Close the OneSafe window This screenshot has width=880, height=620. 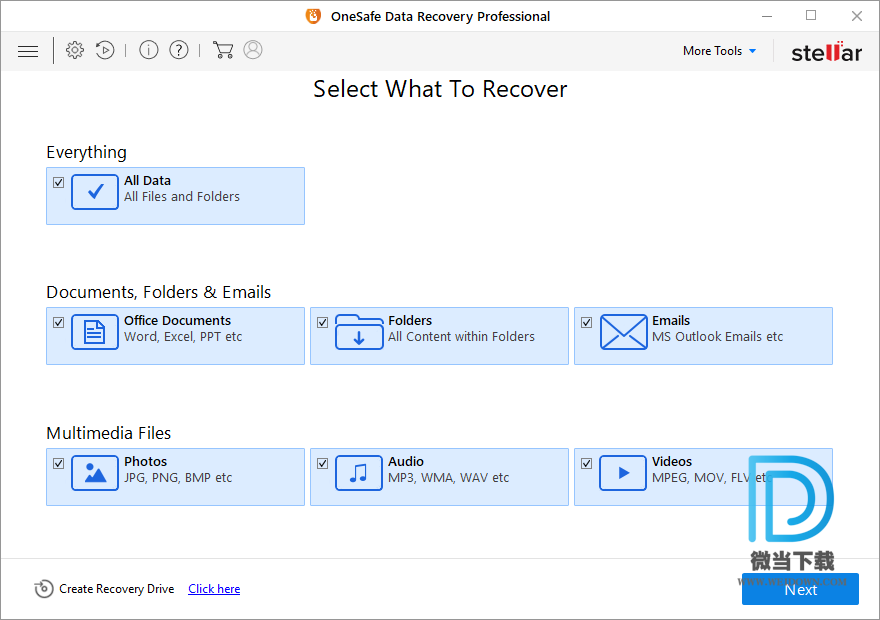pos(856,16)
